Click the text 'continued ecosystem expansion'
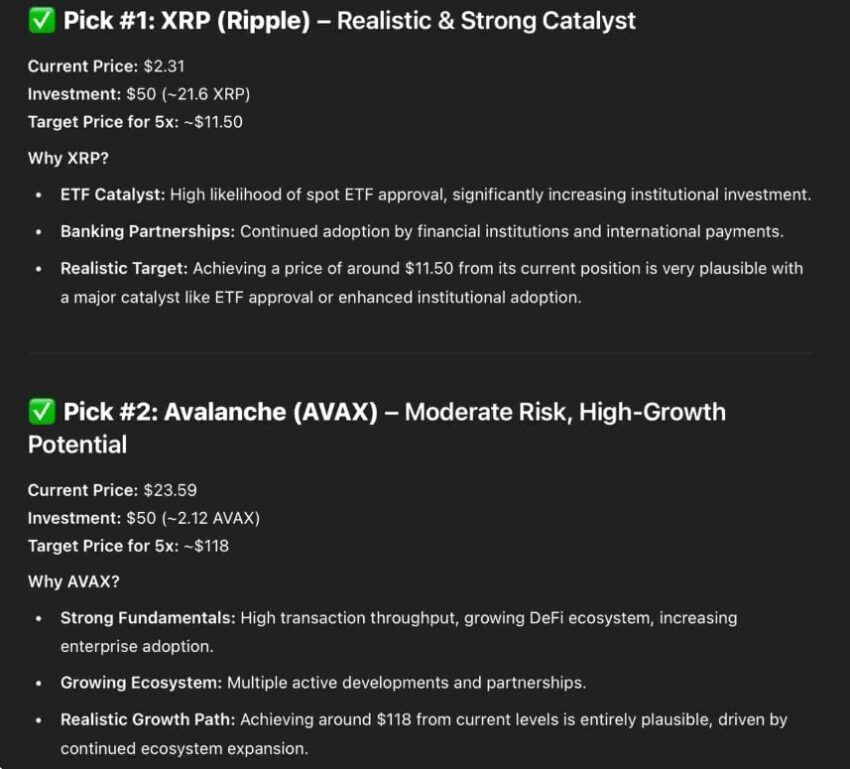 point(182,748)
